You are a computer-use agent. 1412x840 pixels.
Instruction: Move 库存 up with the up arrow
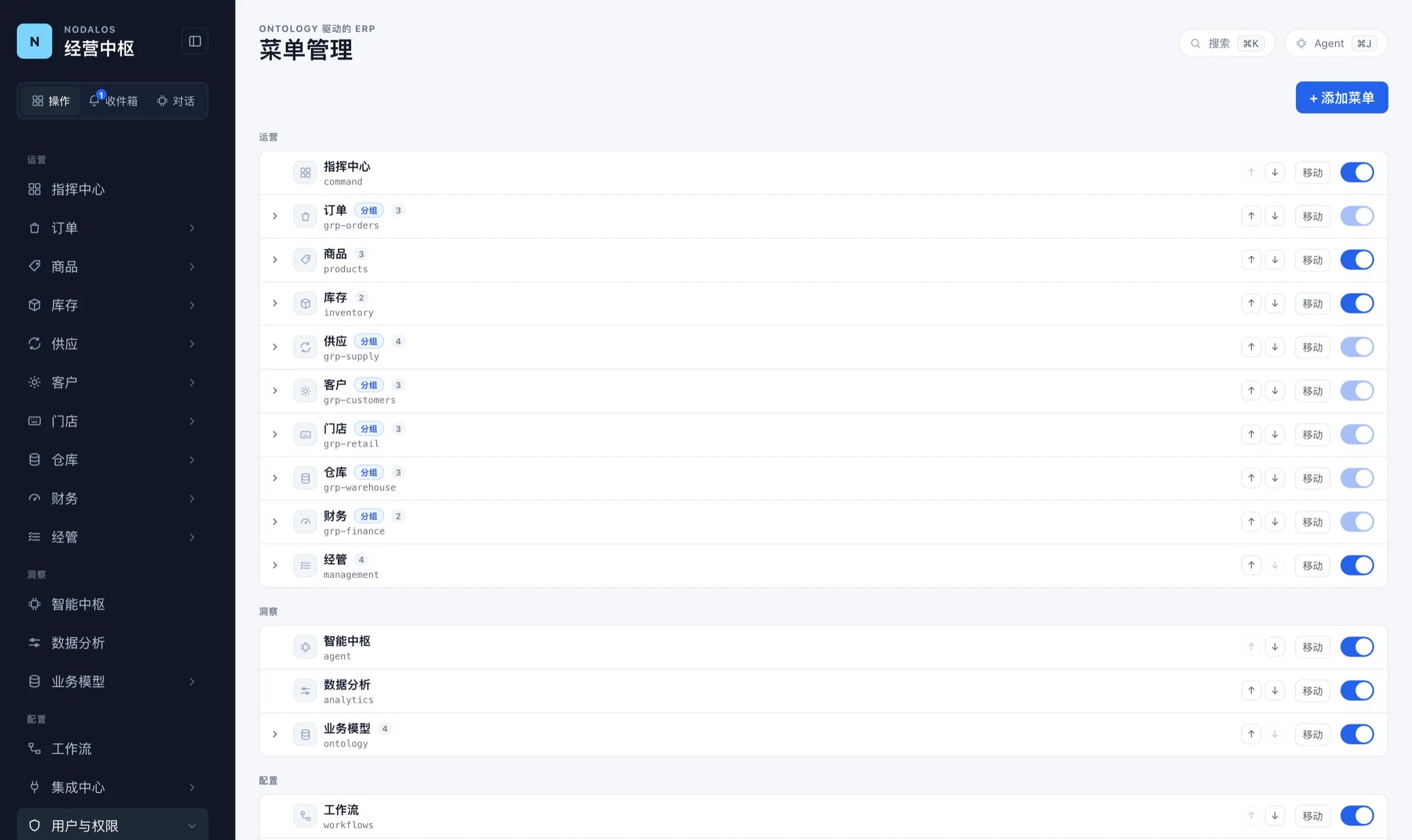pos(1251,303)
